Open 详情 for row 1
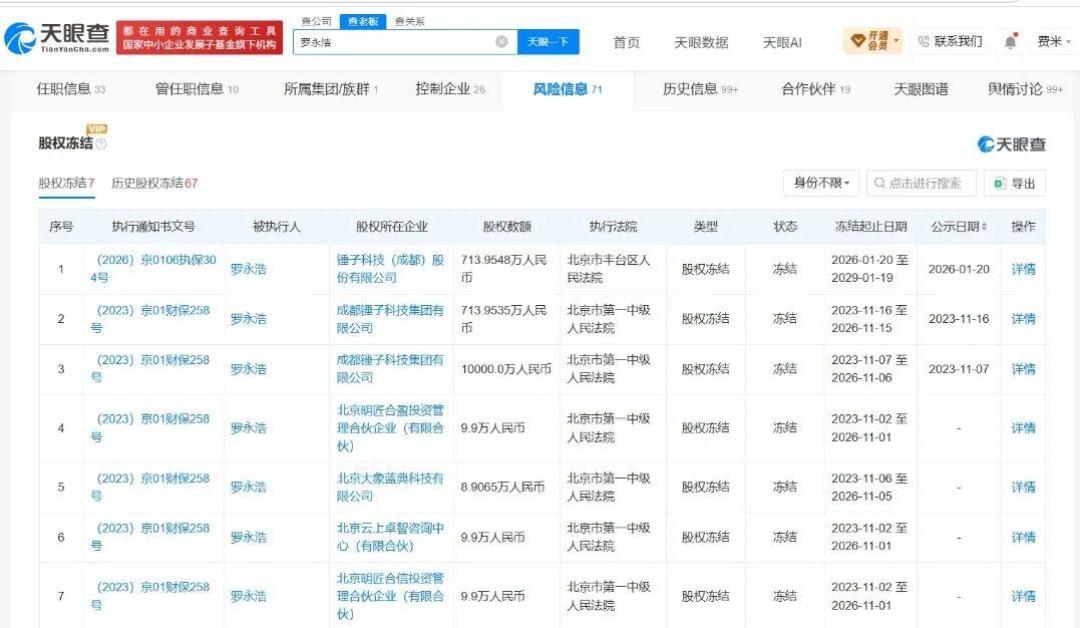The height and width of the screenshot is (628, 1080). pos(1023,269)
